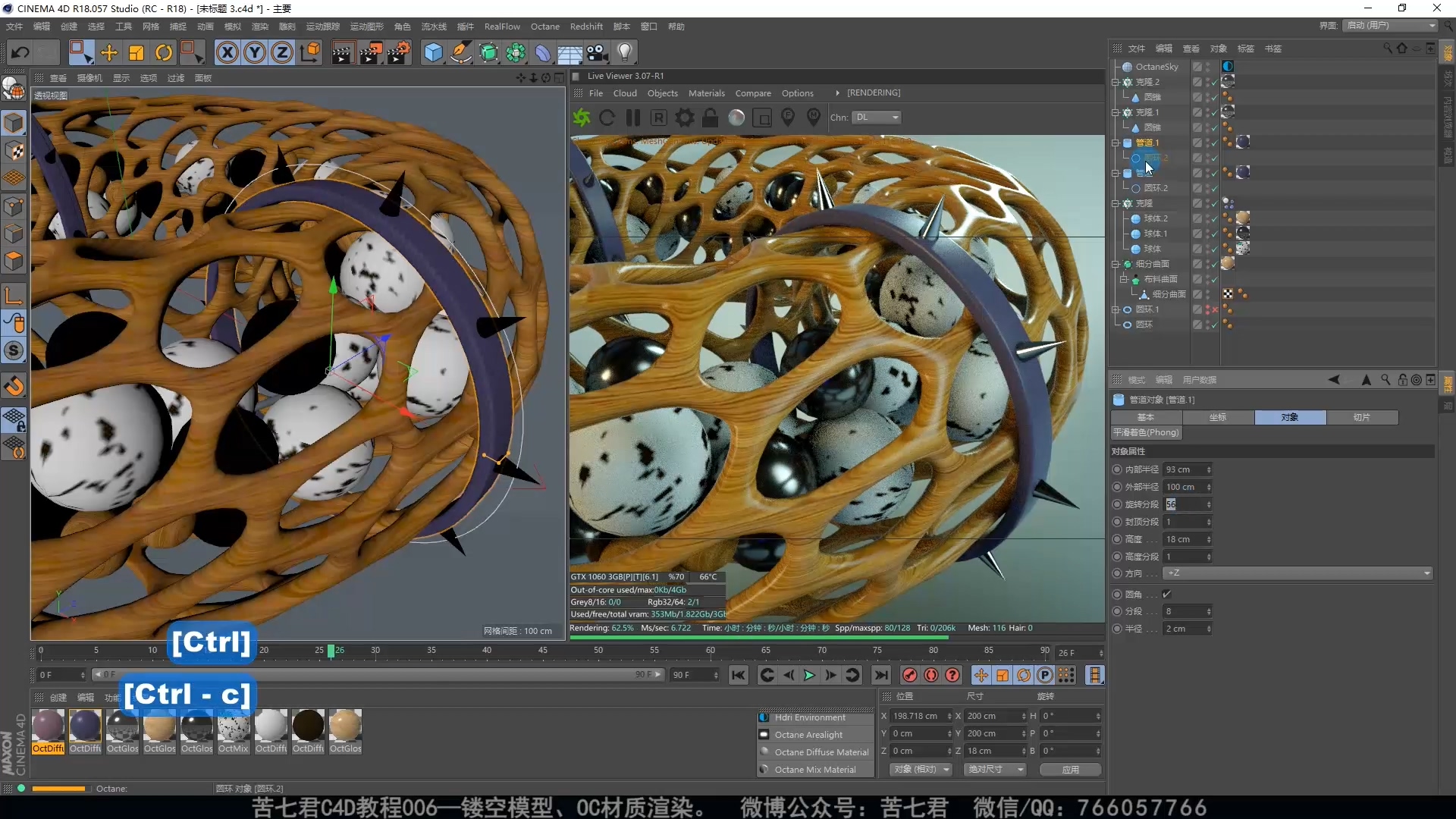
Task: Open Render Settings gear clapperboard
Action: click(399, 52)
